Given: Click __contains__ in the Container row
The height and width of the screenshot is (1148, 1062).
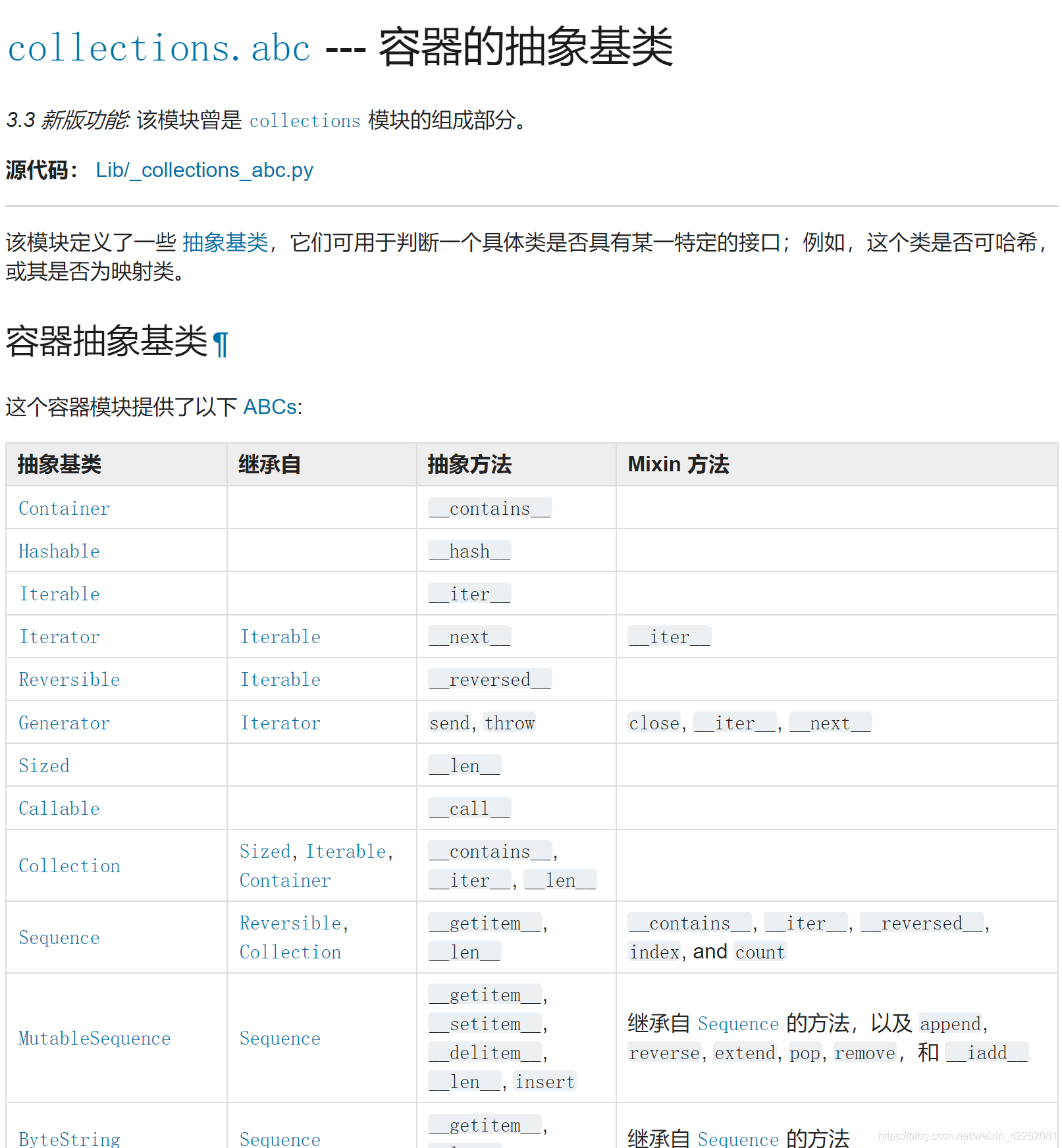Looking at the screenshot, I should click(490, 508).
